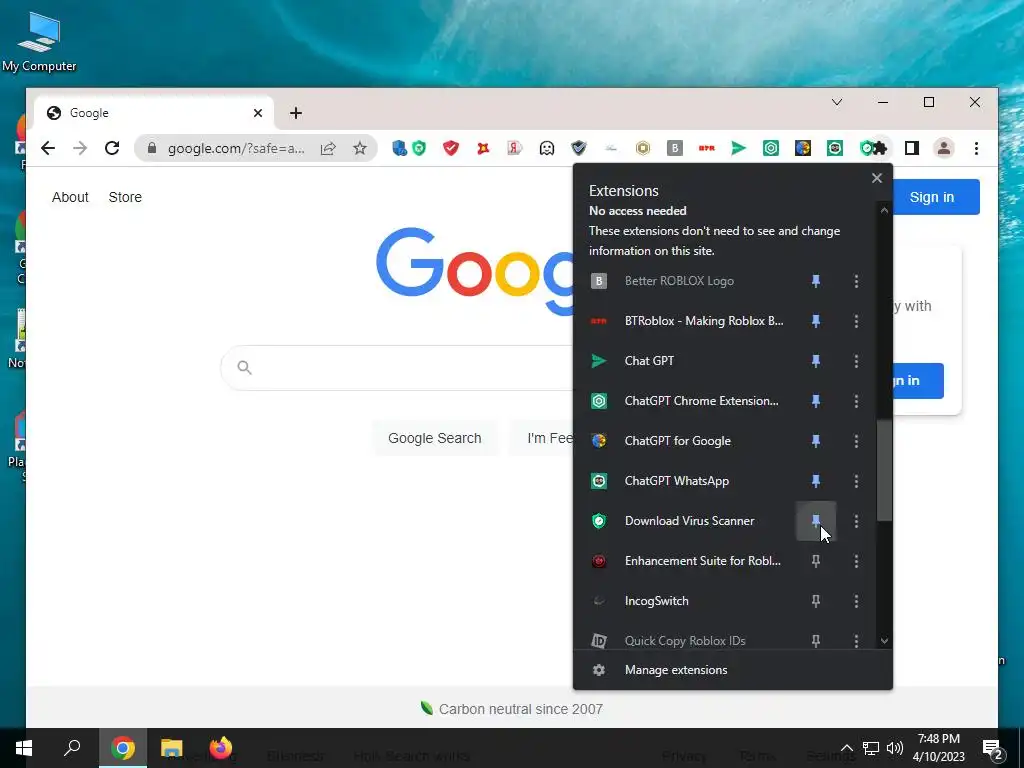Screen dimensions: 1024x768
Task: Open more options for Enhancement Suite
Action: (856, 561)
